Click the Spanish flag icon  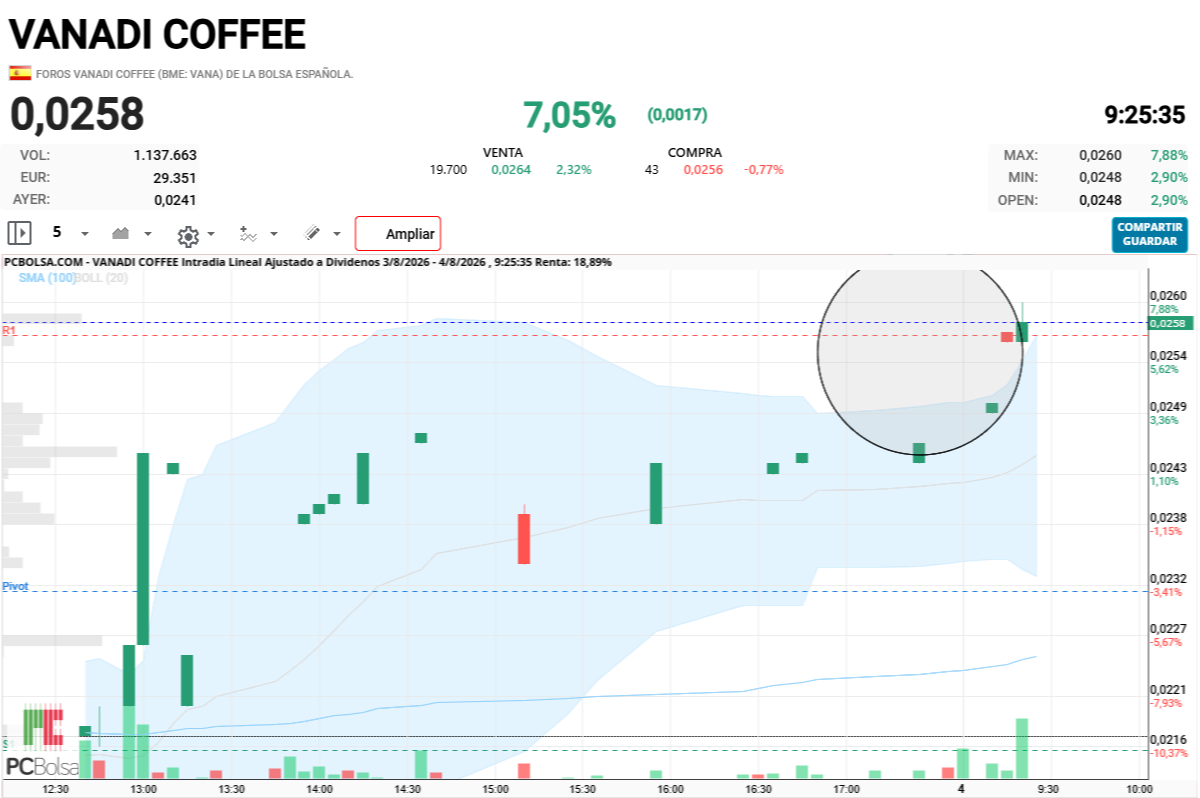pos(19,73)
